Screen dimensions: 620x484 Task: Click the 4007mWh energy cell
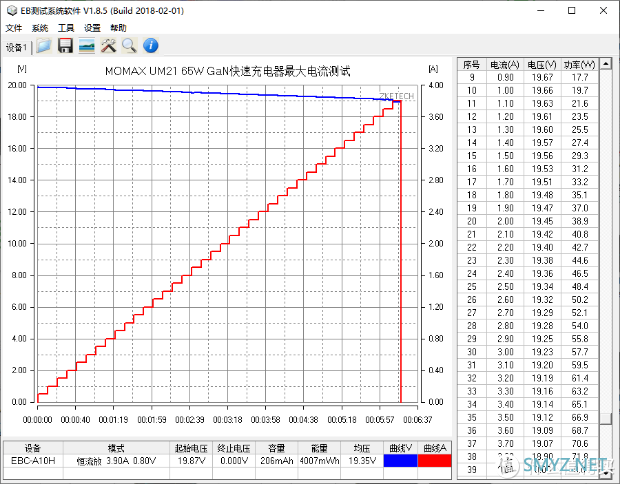(x=319, y=461)
